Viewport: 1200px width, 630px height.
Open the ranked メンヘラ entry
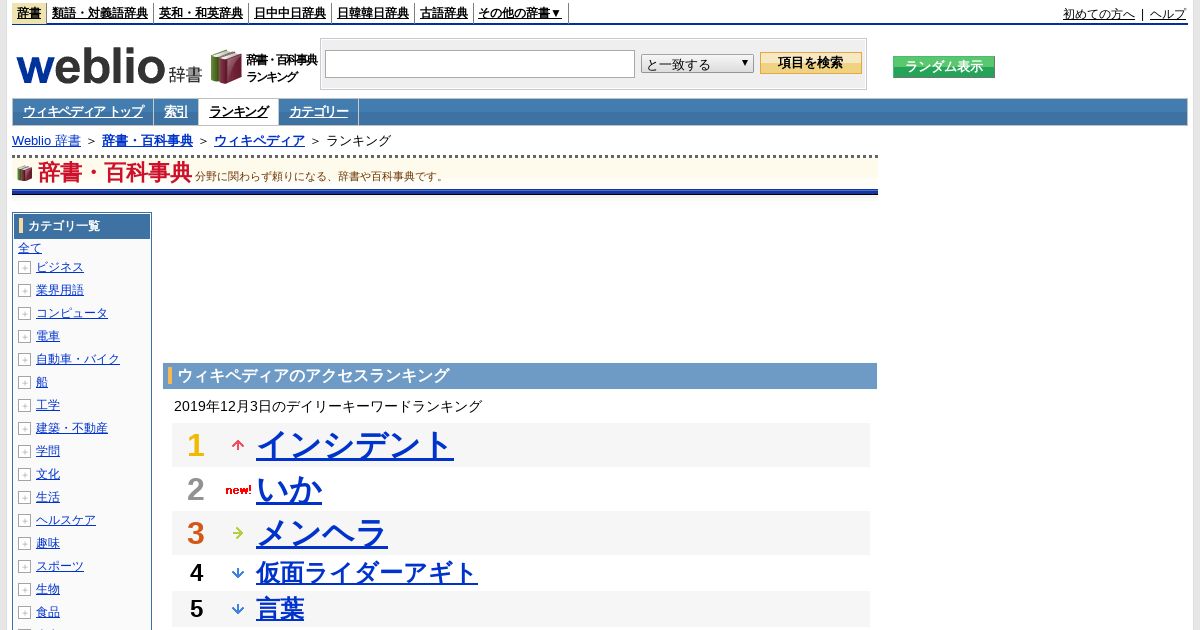(x=322, y=533)
